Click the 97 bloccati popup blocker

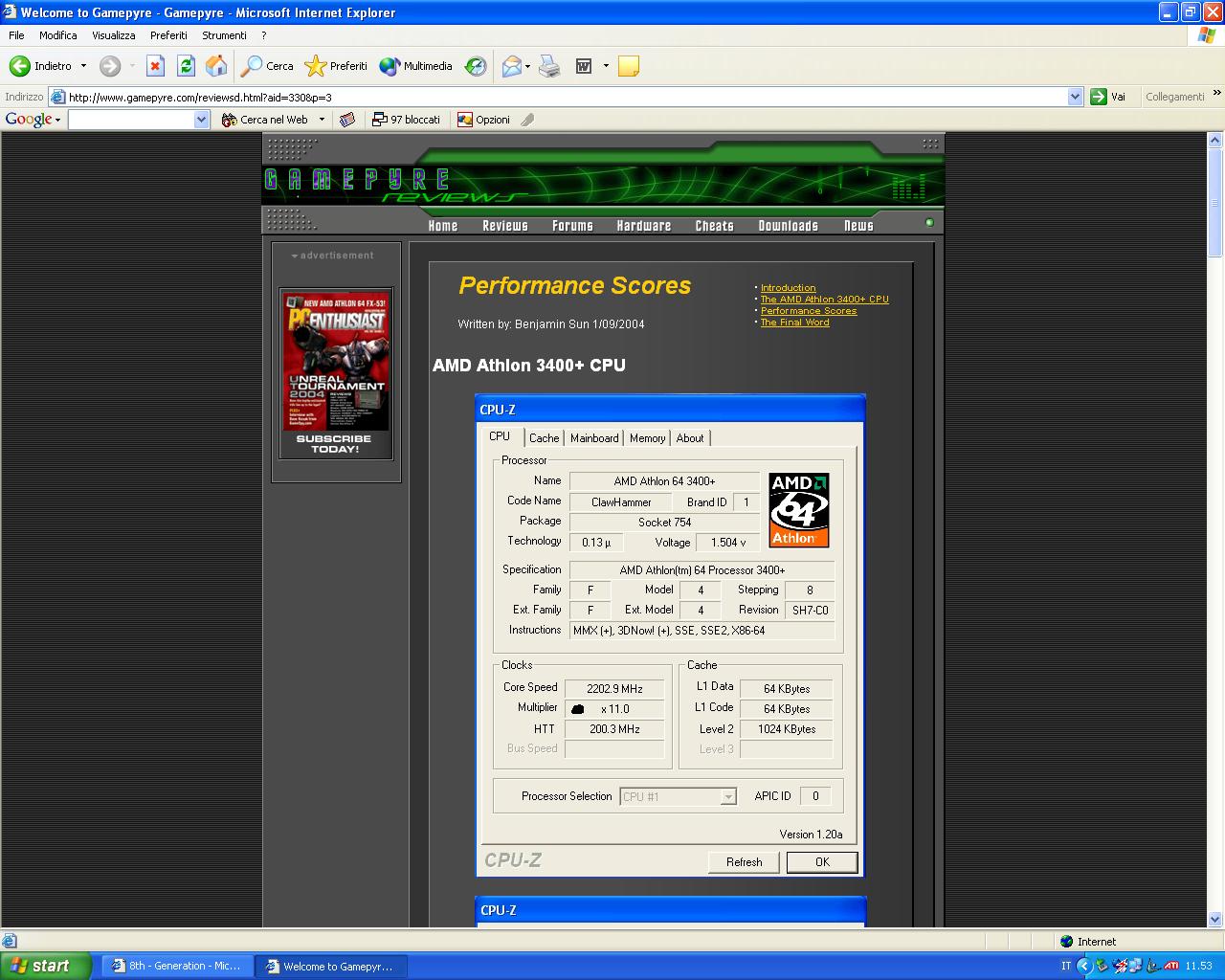coord(407,120)
